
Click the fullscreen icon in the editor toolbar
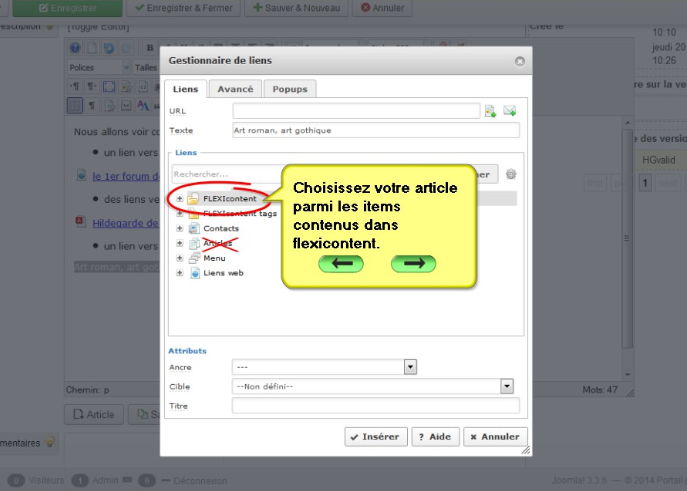(x=109, y=86)
